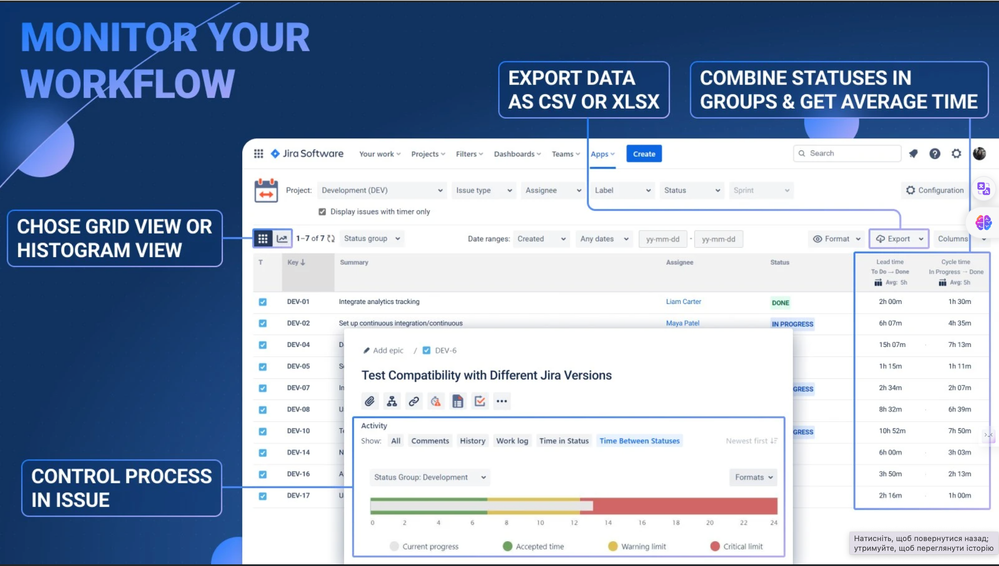The image size is (999, 566).
Task: Open Maya Patel assignee link
Action: [x=682, y=324]
